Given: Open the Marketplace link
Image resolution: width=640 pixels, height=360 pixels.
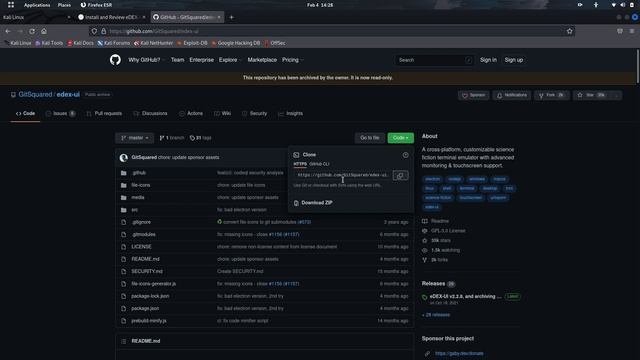Looking at the screenshot, I should click(x=262, y=60).
